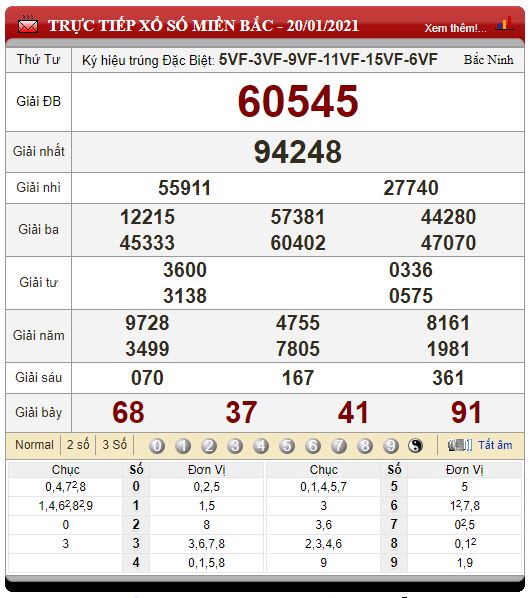Click the yin-yang symbol ball
530x598 pixels.
pyautogui.click(x=416, y=445)
